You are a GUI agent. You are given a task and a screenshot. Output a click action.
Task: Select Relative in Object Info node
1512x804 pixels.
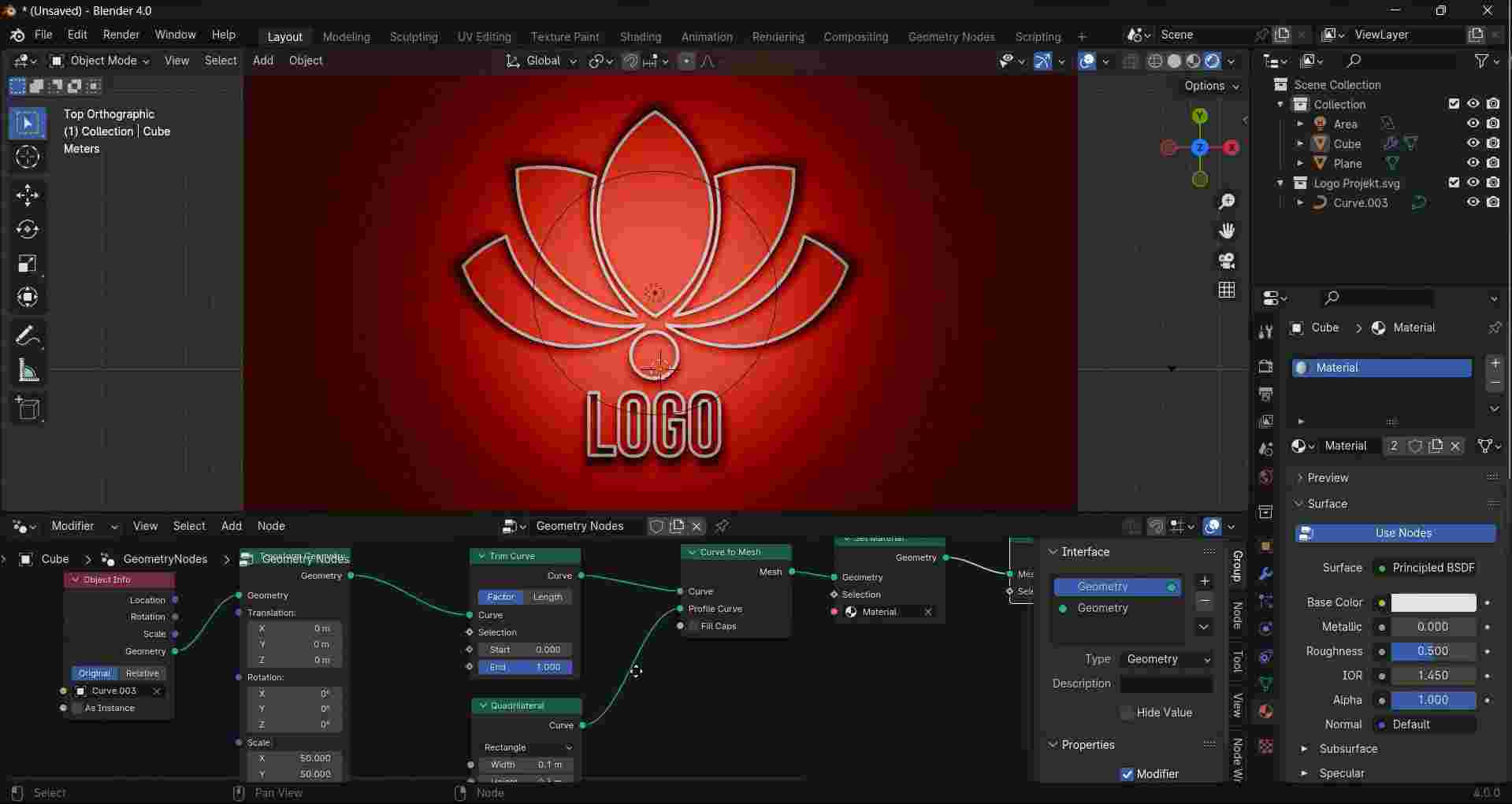142,673
